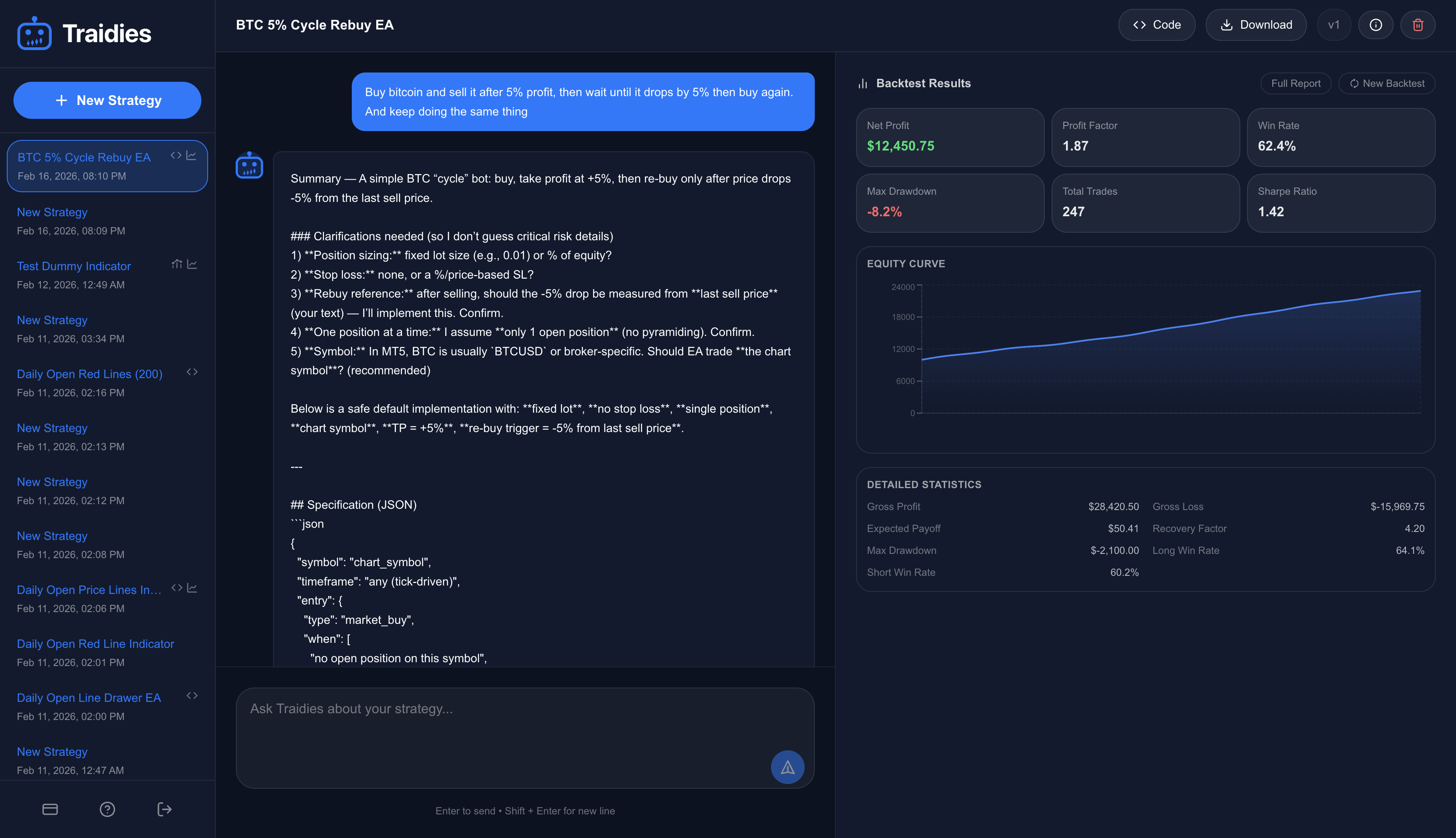Click the billing card icon in sidebar footer
The height and width of the screenshot is (838, 1456).
pos(50,808)
